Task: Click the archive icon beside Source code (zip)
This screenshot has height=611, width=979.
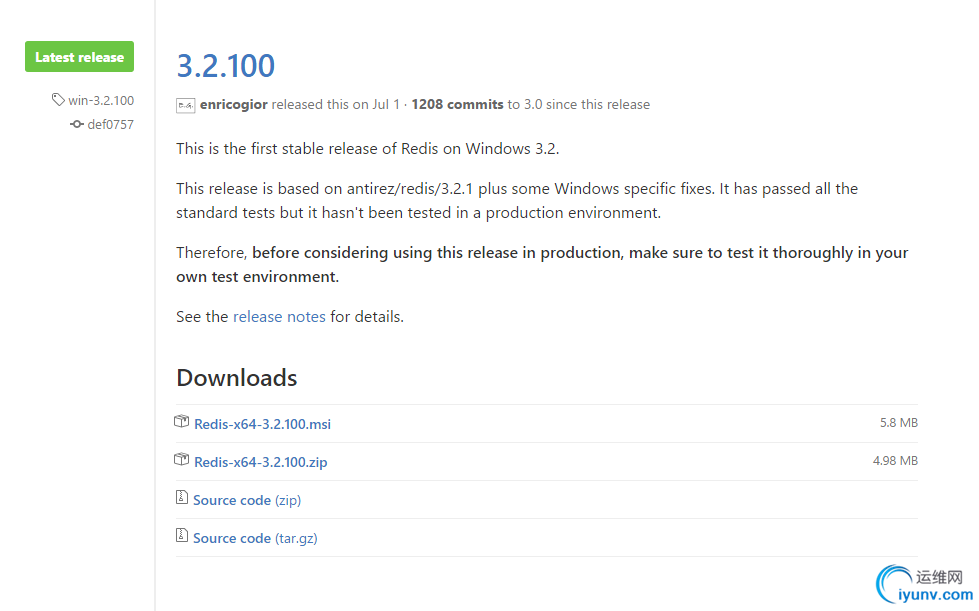Action: pyautogui.click(x=182, y=498)
